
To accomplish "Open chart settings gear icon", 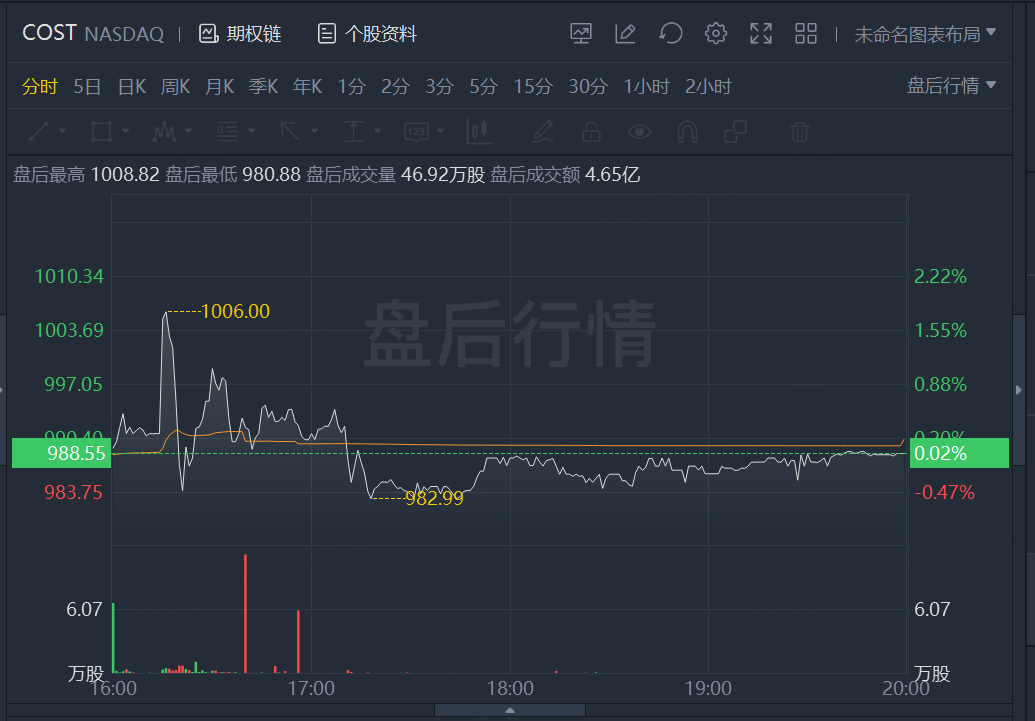I will [x=716, y=33].
